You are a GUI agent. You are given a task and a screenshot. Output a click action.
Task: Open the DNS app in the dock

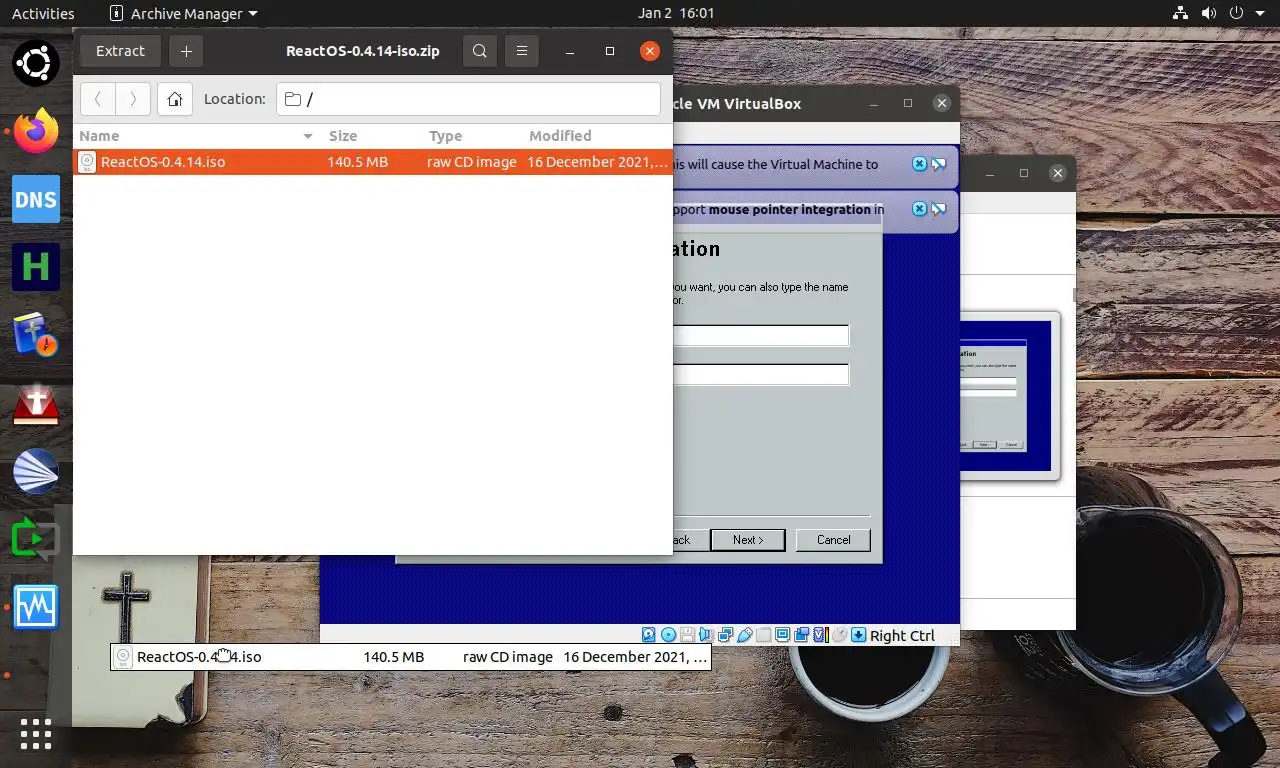36,199
